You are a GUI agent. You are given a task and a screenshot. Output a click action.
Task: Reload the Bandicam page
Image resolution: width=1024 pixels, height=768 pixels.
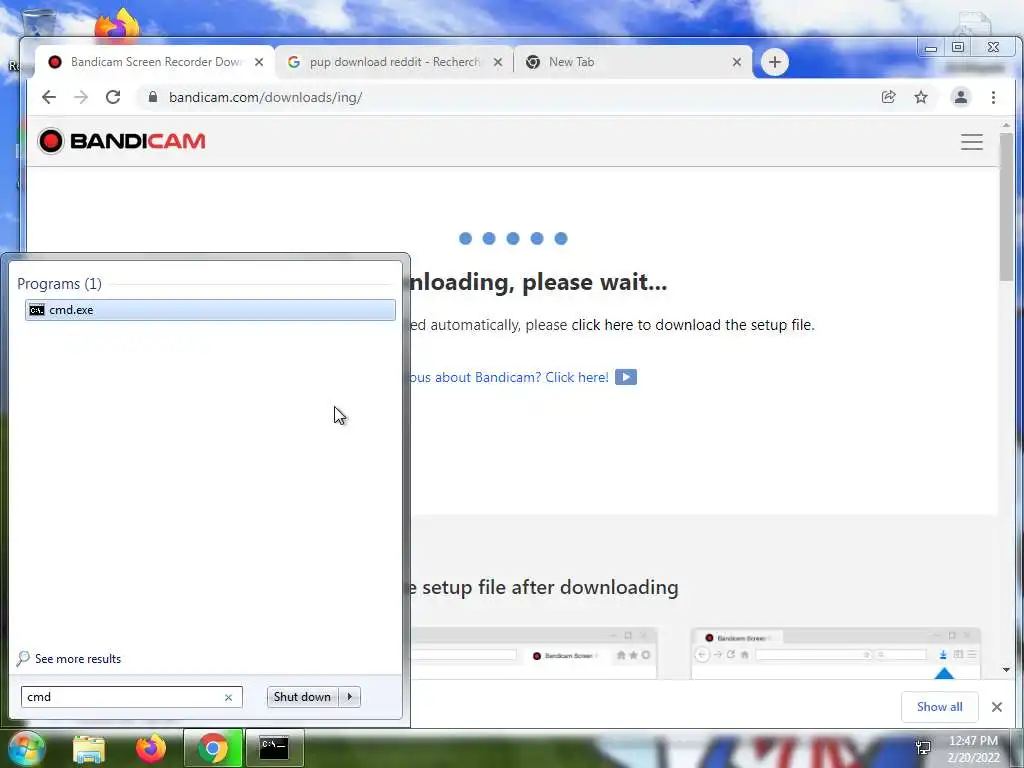113,97
